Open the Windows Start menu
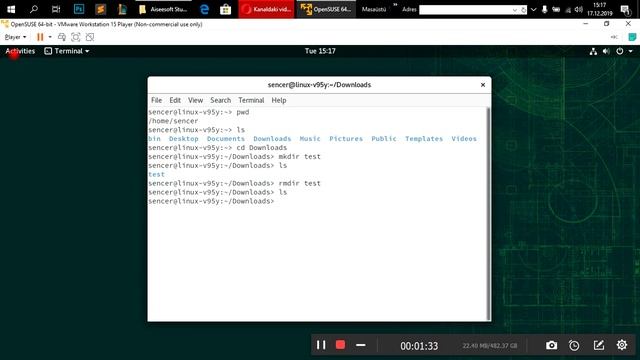640x360 pixels. pos(11,9)
